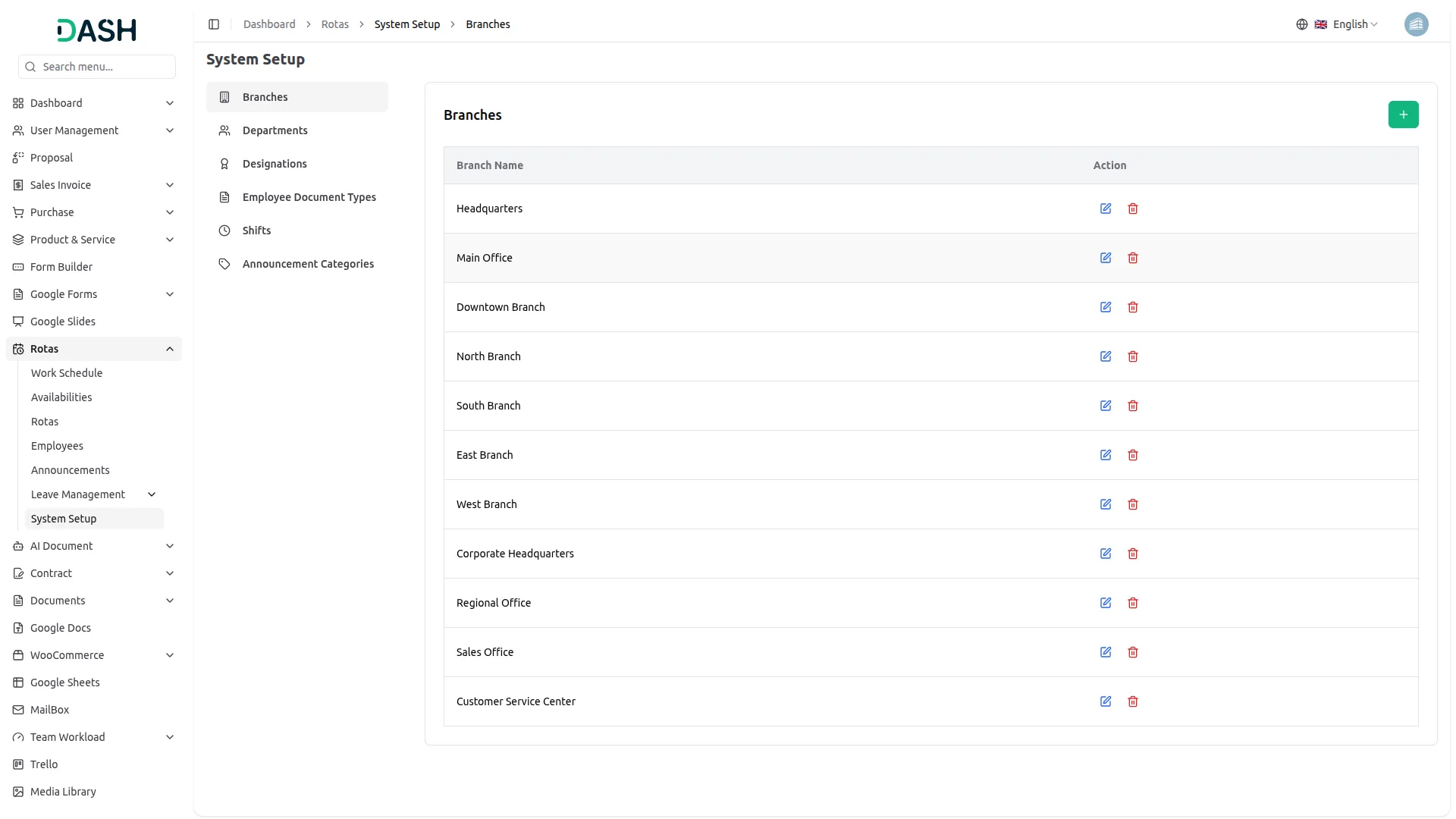Go to Dashboard breadcrumb link

pyautogui.click(x=269, y=24)
